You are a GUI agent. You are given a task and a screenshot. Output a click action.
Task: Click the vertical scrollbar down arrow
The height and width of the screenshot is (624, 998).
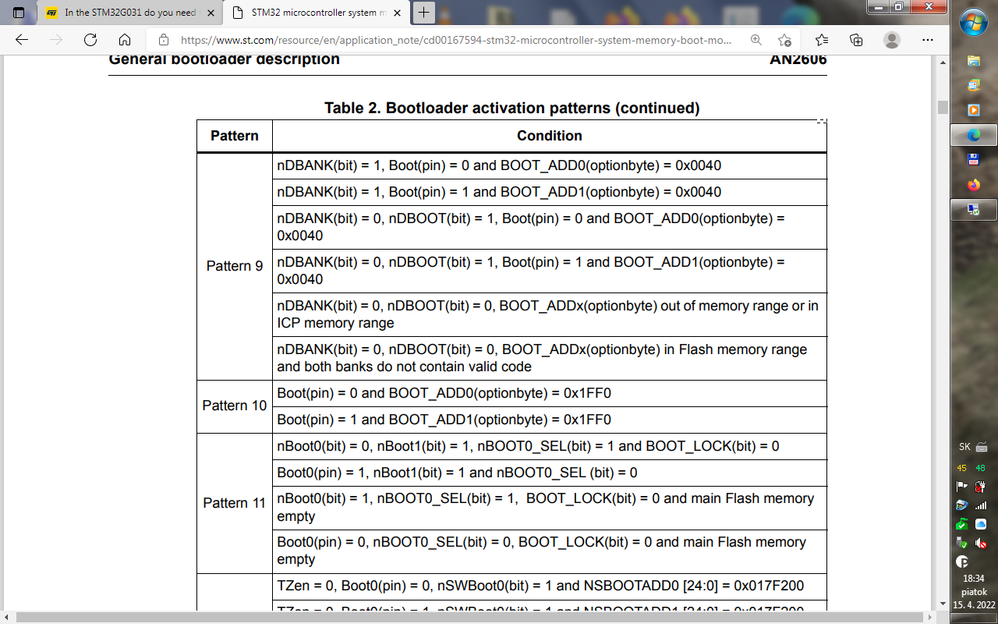point(943,604)
